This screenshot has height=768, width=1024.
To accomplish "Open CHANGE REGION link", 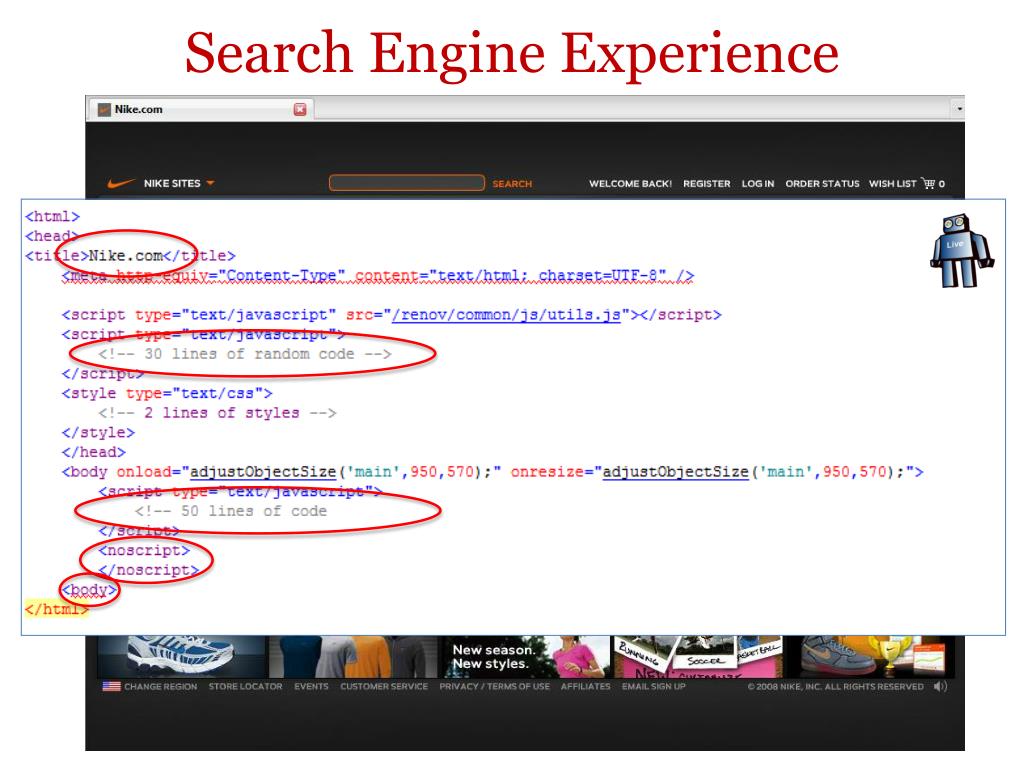I will point(161,687).
